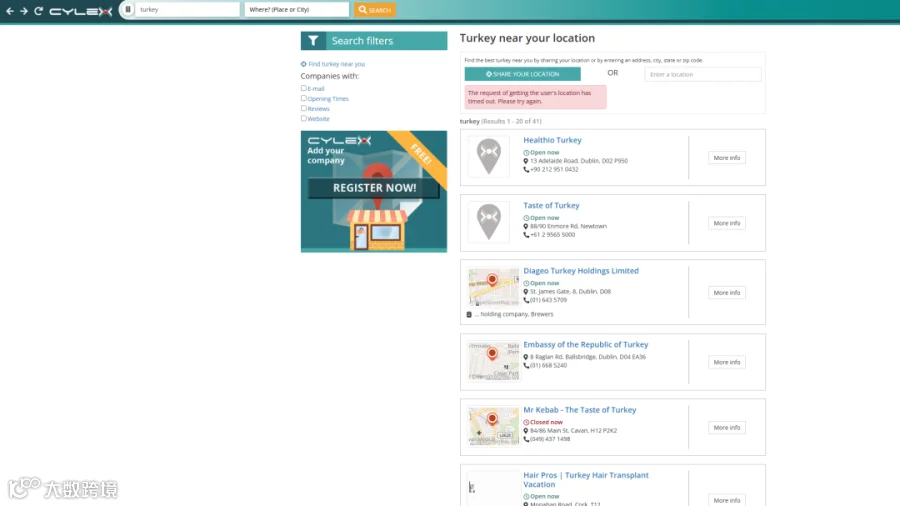
Task: Click the clock icon beside Closed now
Action: [x=526, y=422]
